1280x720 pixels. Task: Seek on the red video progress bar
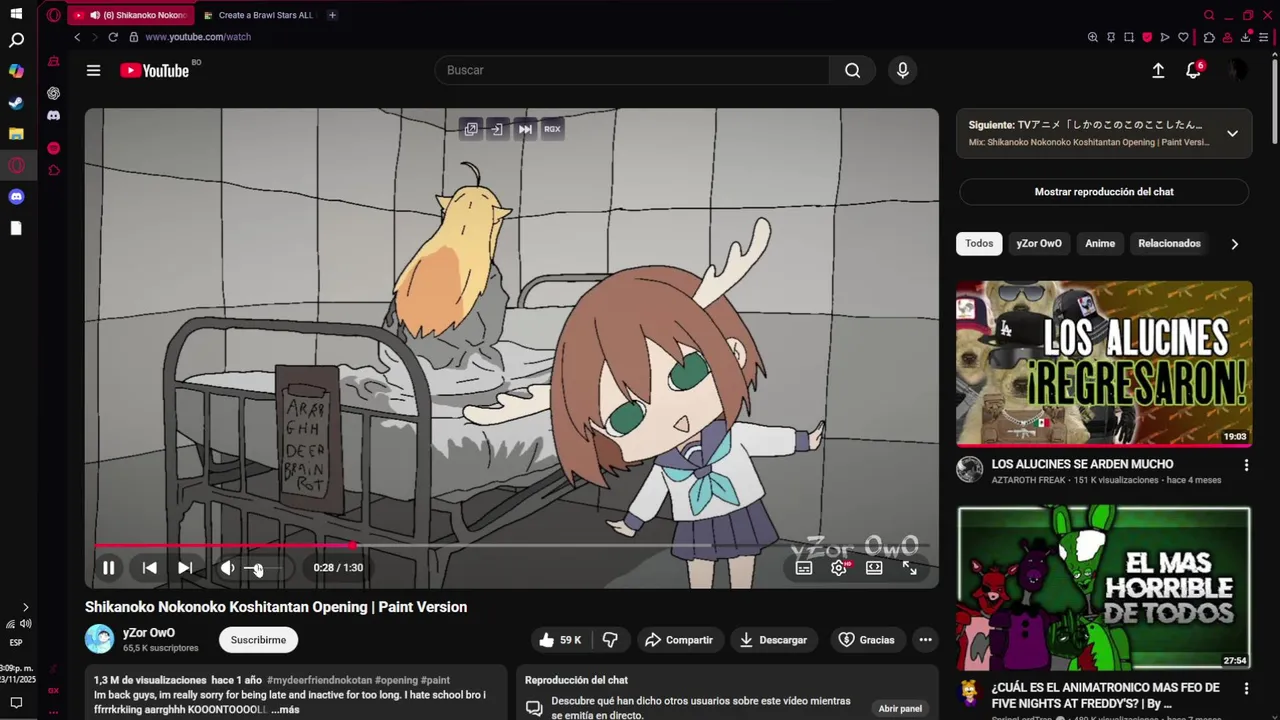coord(512,546)
